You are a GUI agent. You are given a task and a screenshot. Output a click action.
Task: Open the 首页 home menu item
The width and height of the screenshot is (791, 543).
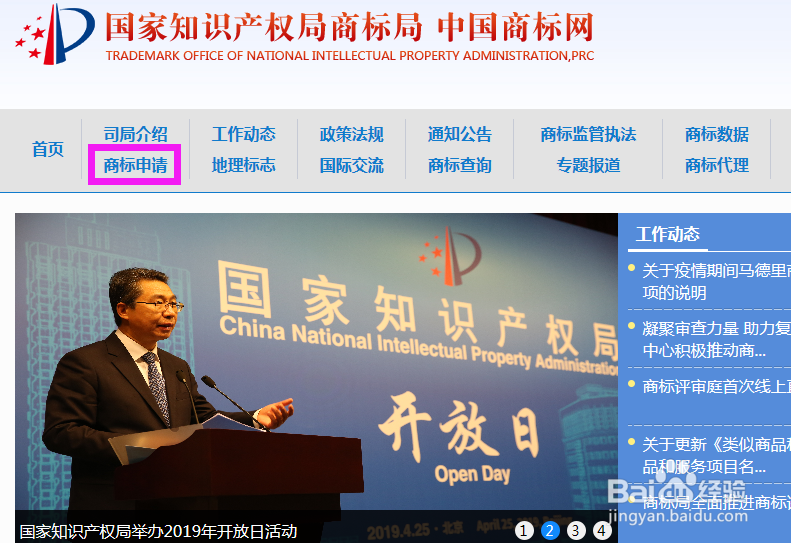tap(48, 149)
